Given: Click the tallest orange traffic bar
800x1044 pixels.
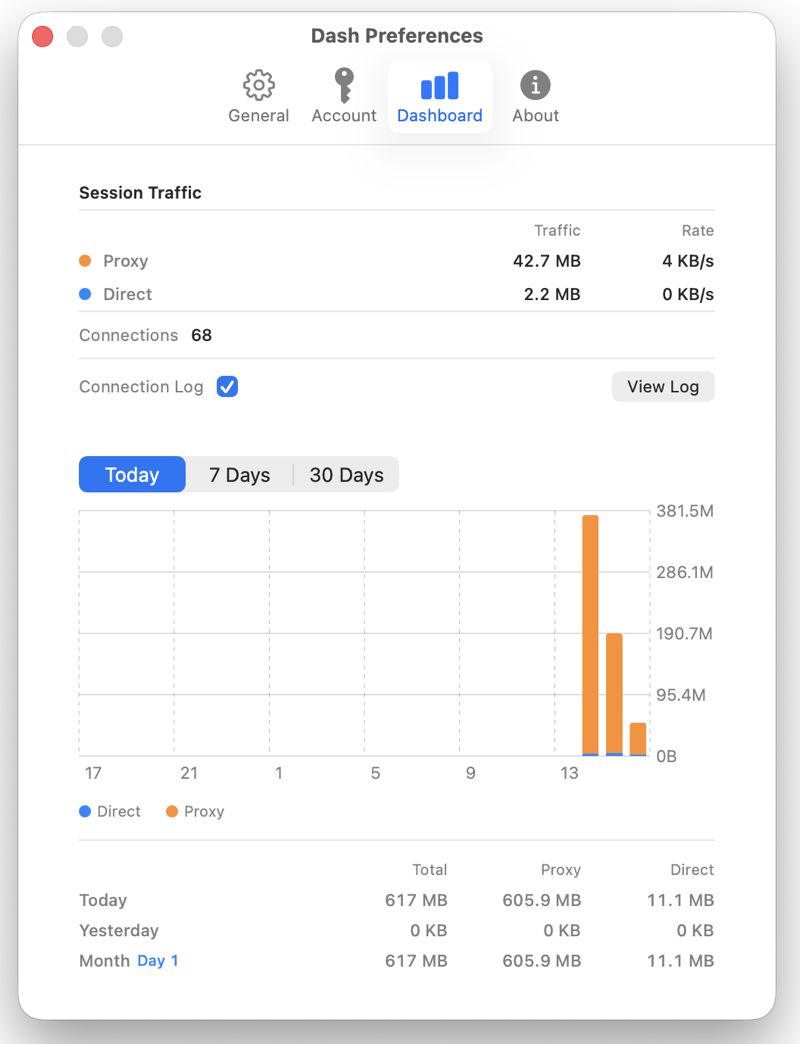Looking at the screenshot, I should [591, 630].
